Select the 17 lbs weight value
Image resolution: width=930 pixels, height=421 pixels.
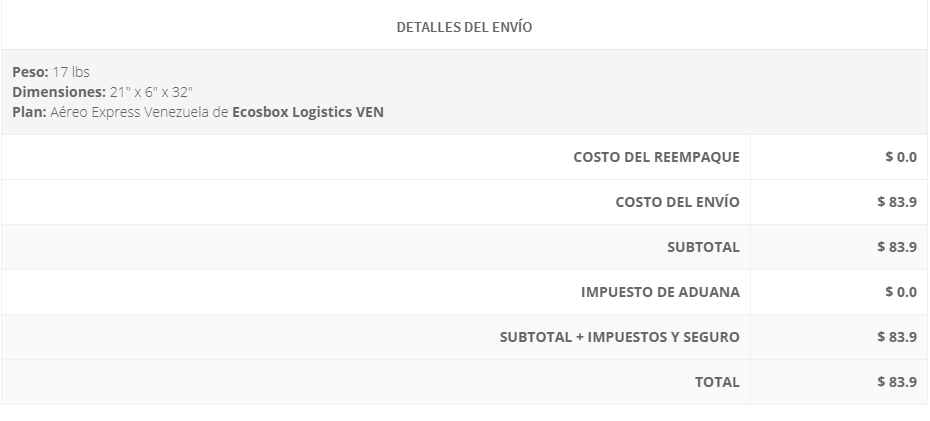pos(71,72)
